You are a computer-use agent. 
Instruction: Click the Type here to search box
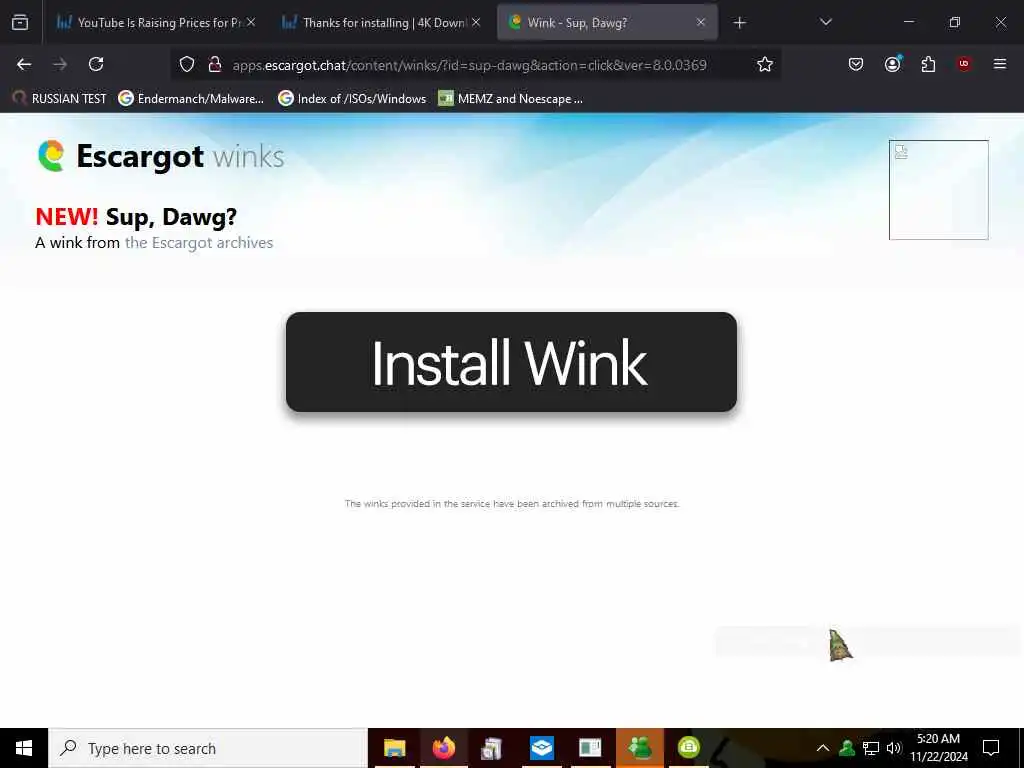pyautogui.click(x=208, y=748)
